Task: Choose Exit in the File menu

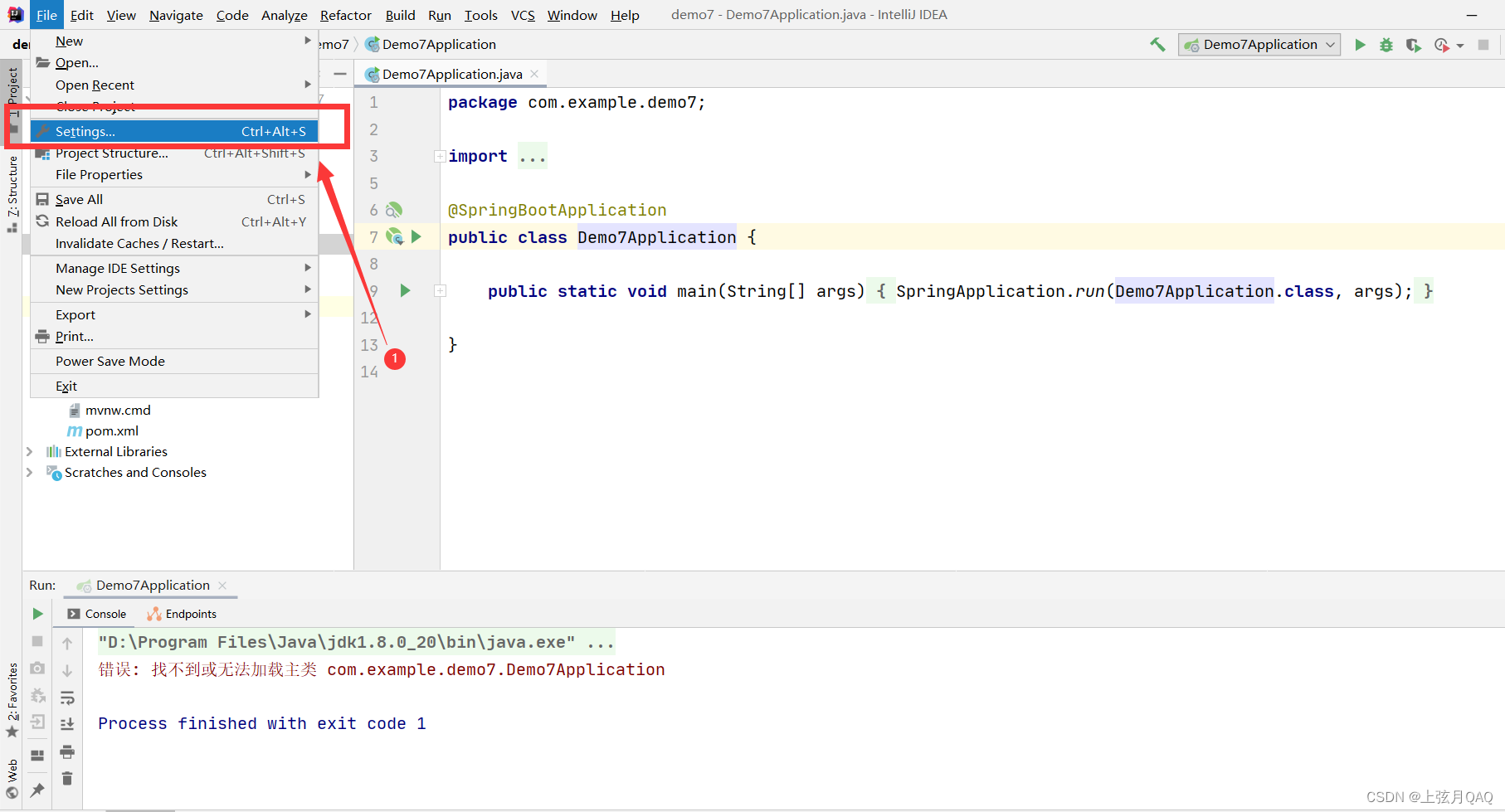Action: (x=174, y=386)
